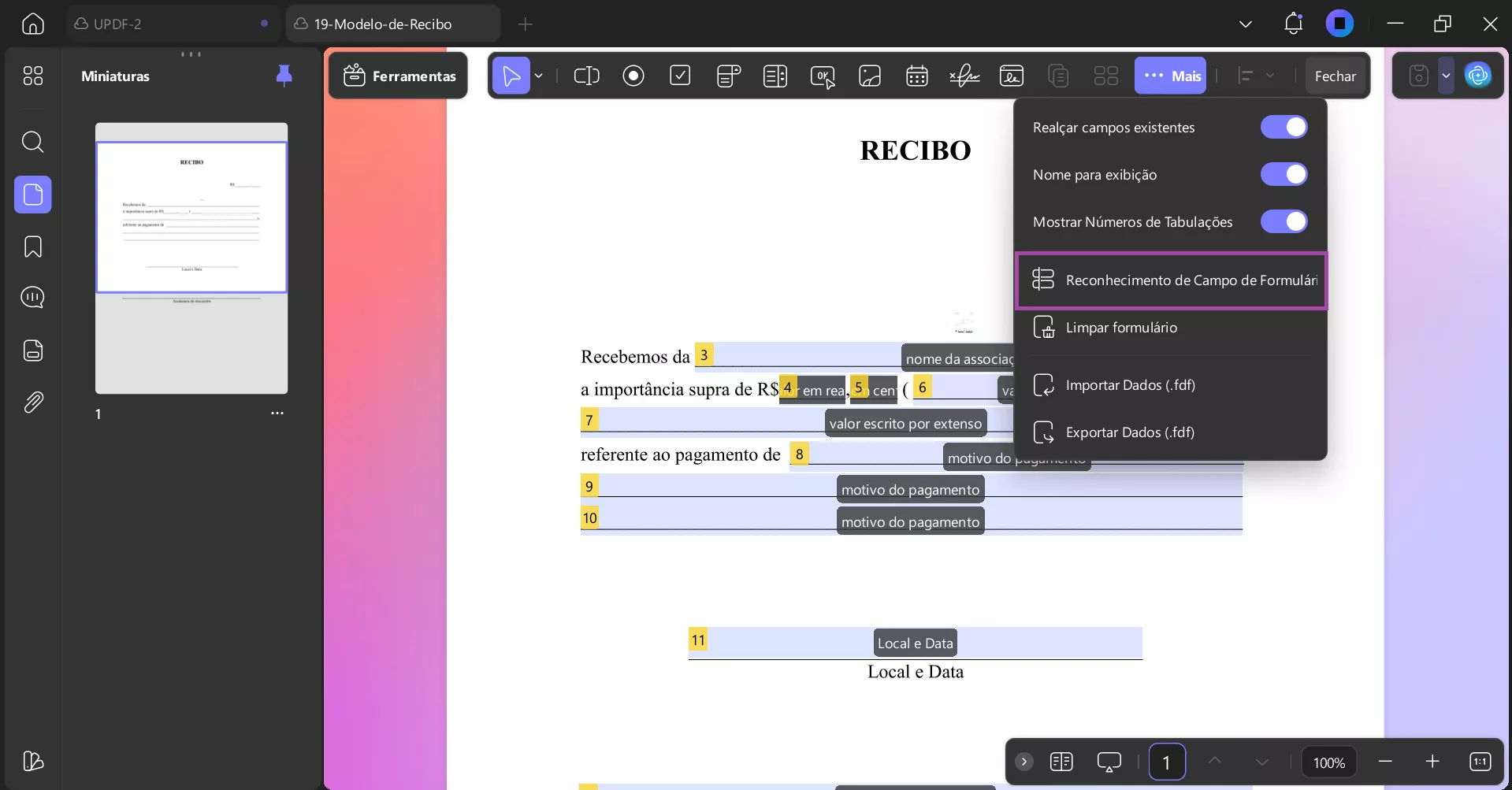Select the checkbox field tool

tap(680, 76)
